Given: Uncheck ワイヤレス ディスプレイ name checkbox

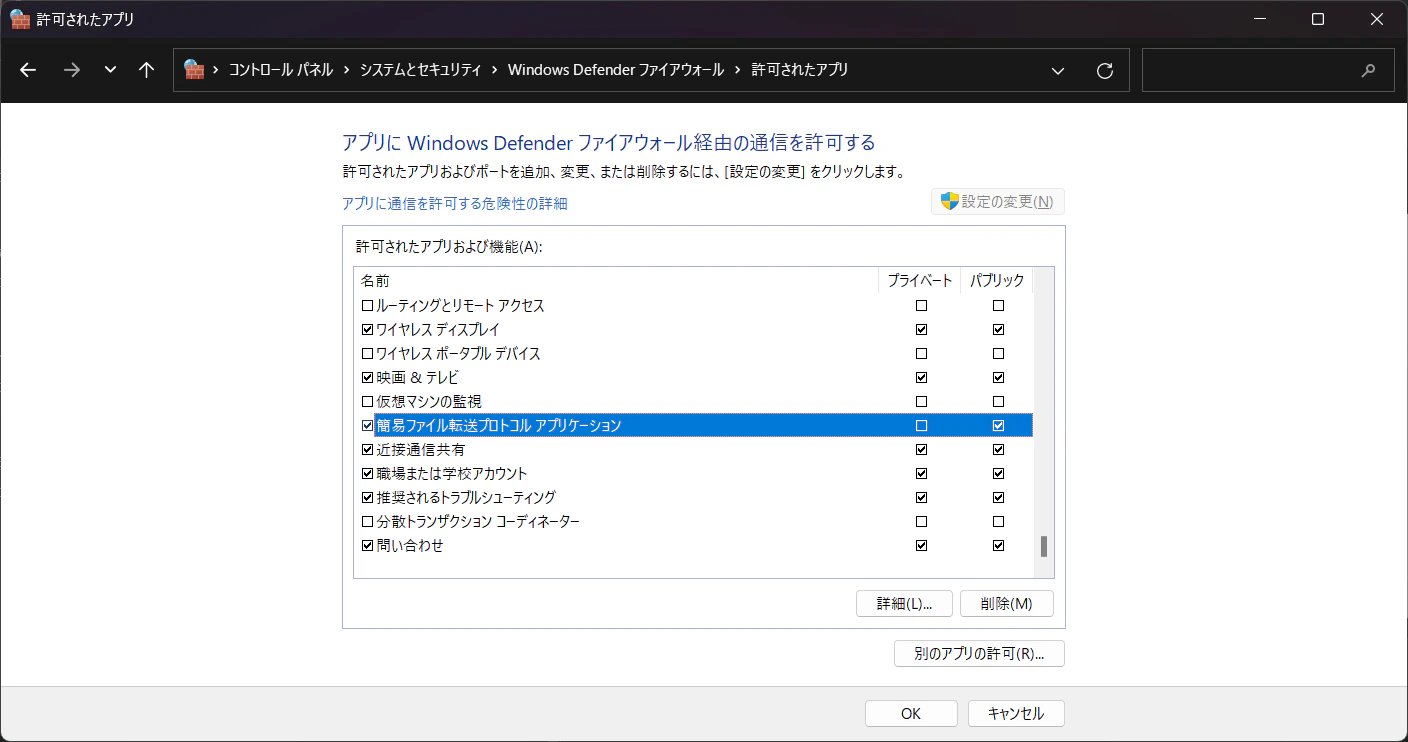Looking at the screenshot, I should pos(367,329).
